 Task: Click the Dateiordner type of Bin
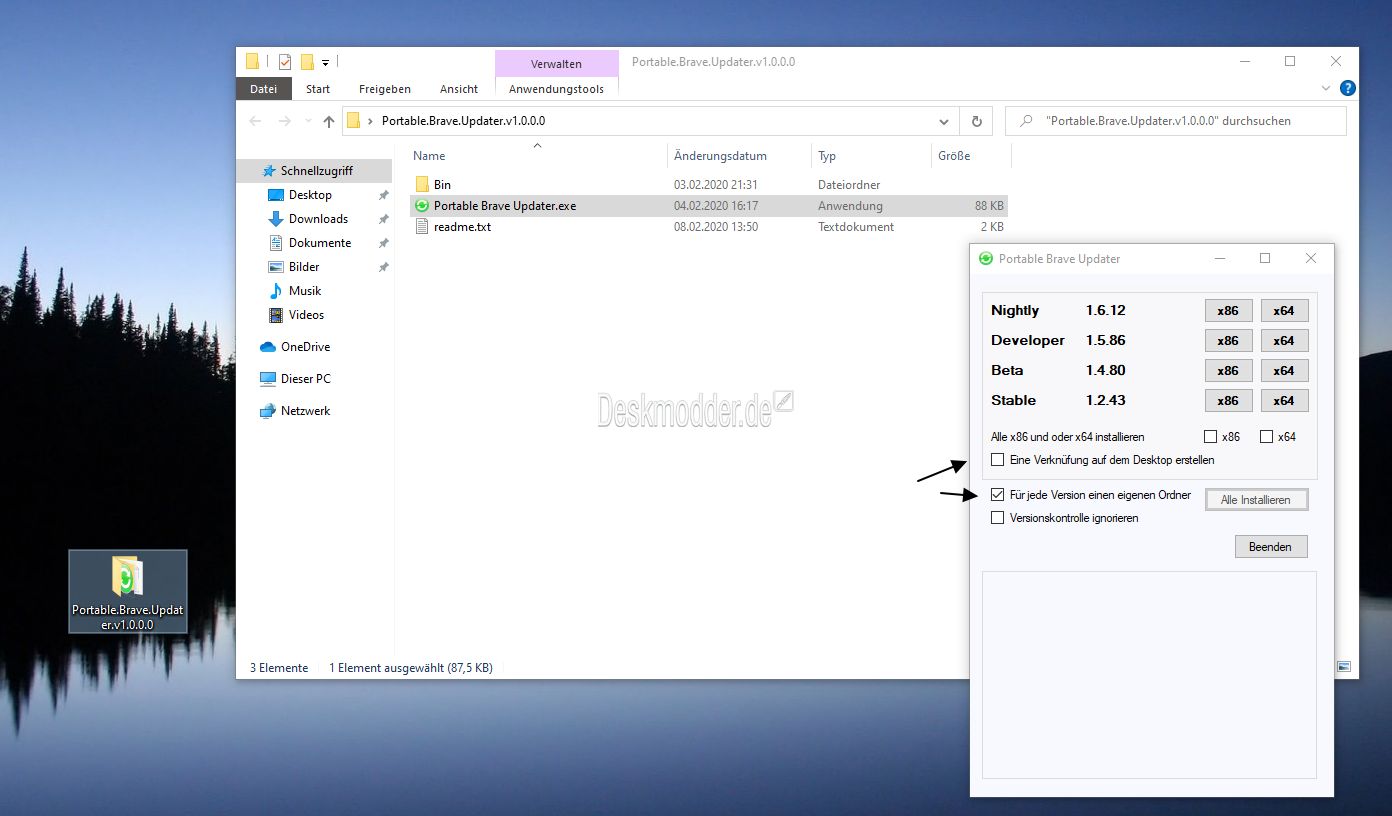849,185
